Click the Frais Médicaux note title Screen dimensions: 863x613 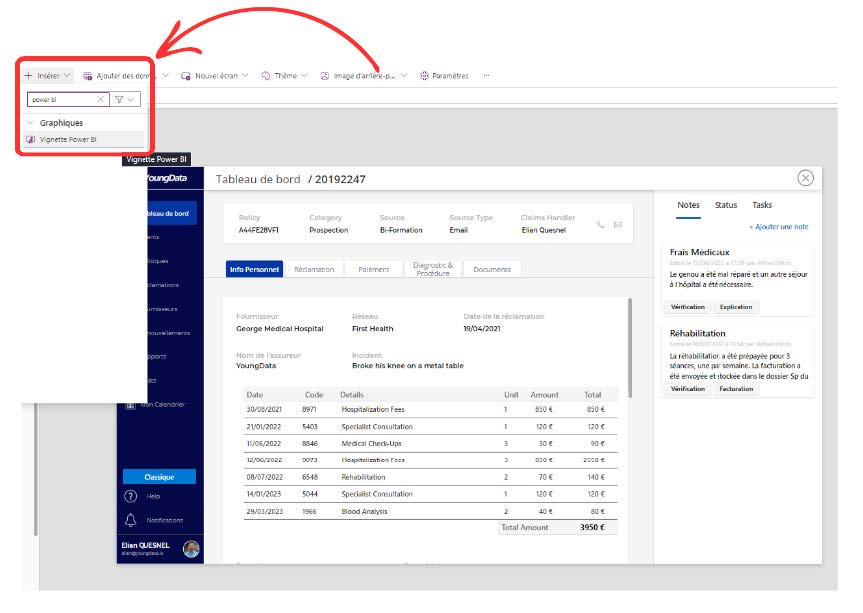tap(699, 252)
